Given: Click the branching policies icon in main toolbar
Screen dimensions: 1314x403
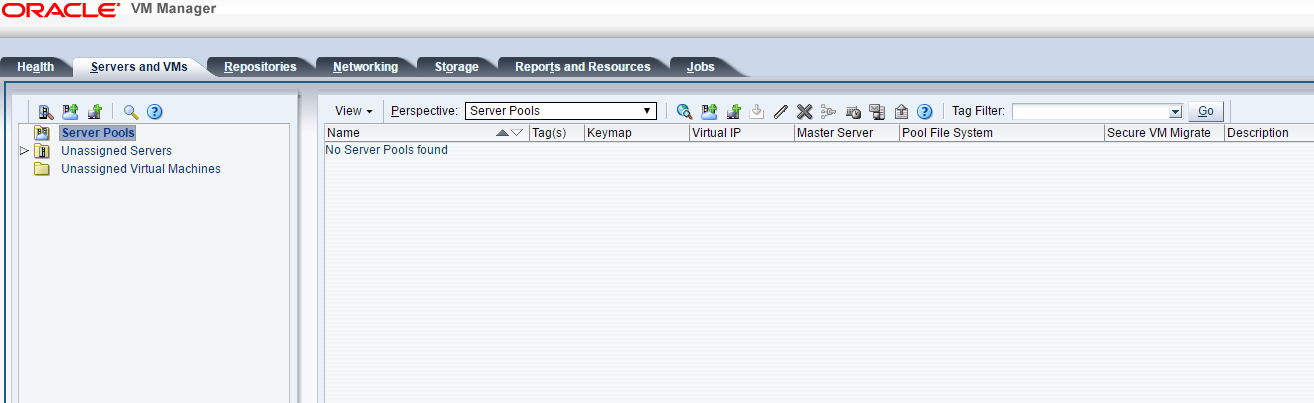Looking at the screenshot, I should (x=828, y=111).
